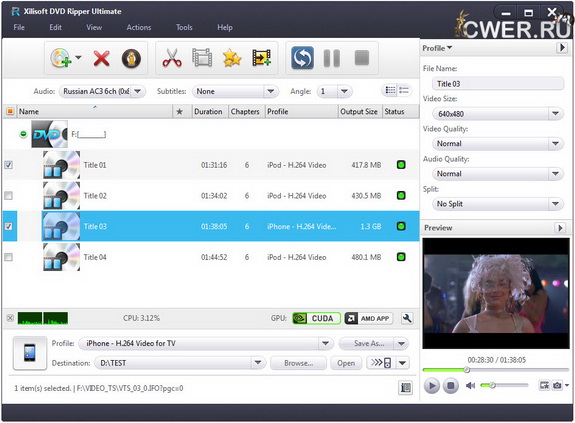This screenshot has width=575, height=423.
Task: Open the Actions menu
Action: [139, 27]
